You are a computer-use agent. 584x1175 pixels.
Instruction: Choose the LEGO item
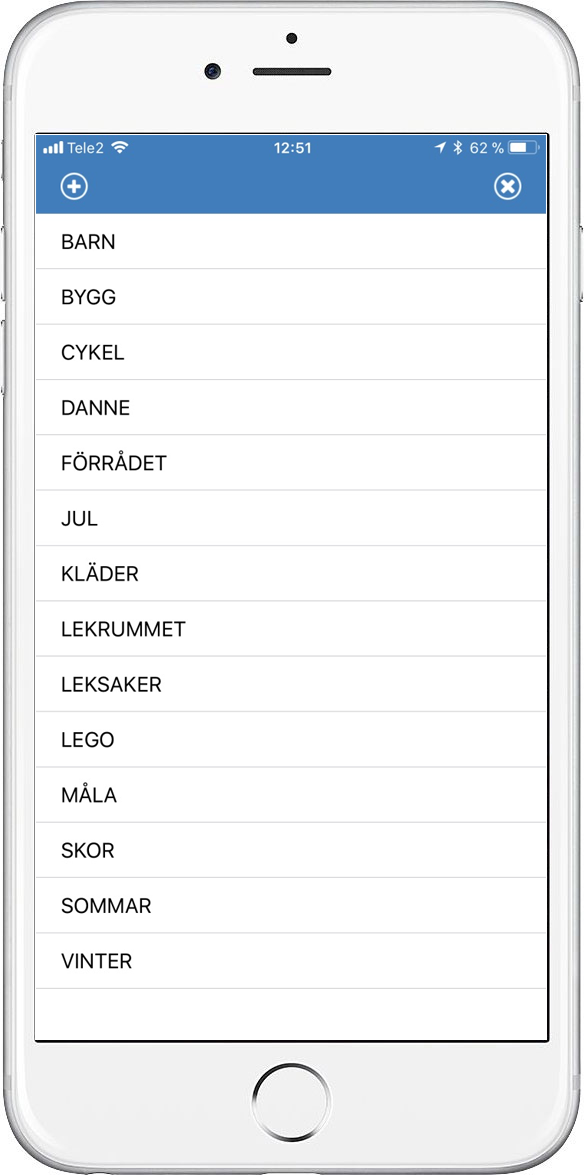point(292,740)
